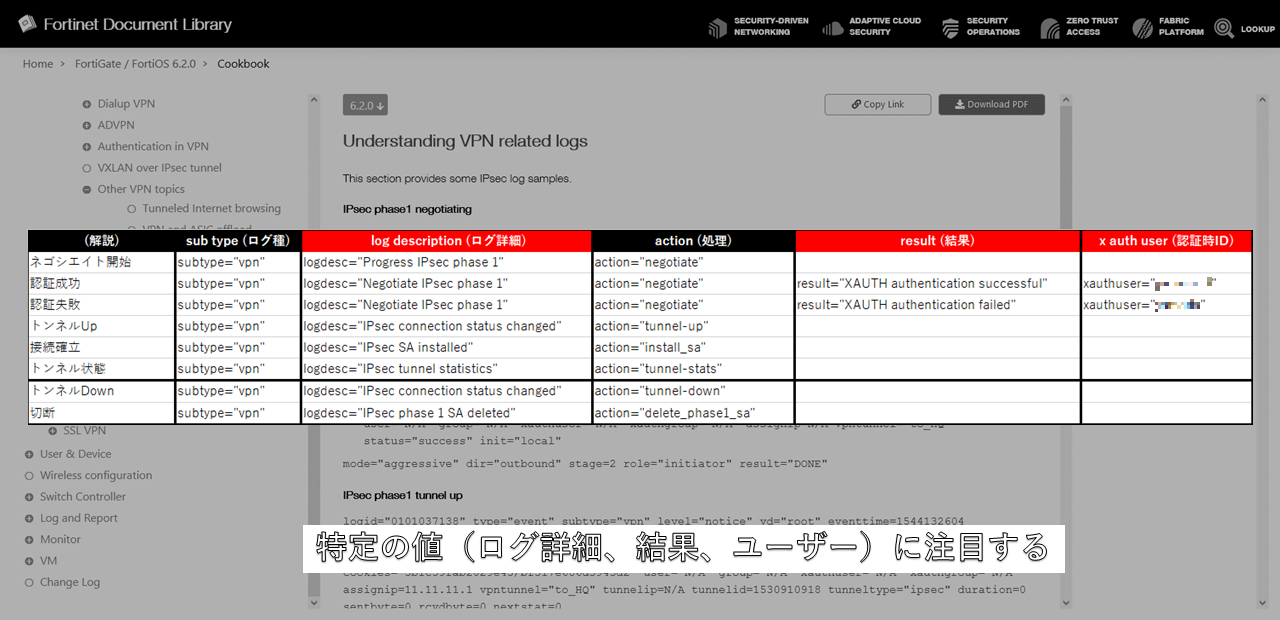Click logdesc="IPsec tunnel statistics" cell
This screenshot has height=620, width=1280.
click(x=446, y=369)
